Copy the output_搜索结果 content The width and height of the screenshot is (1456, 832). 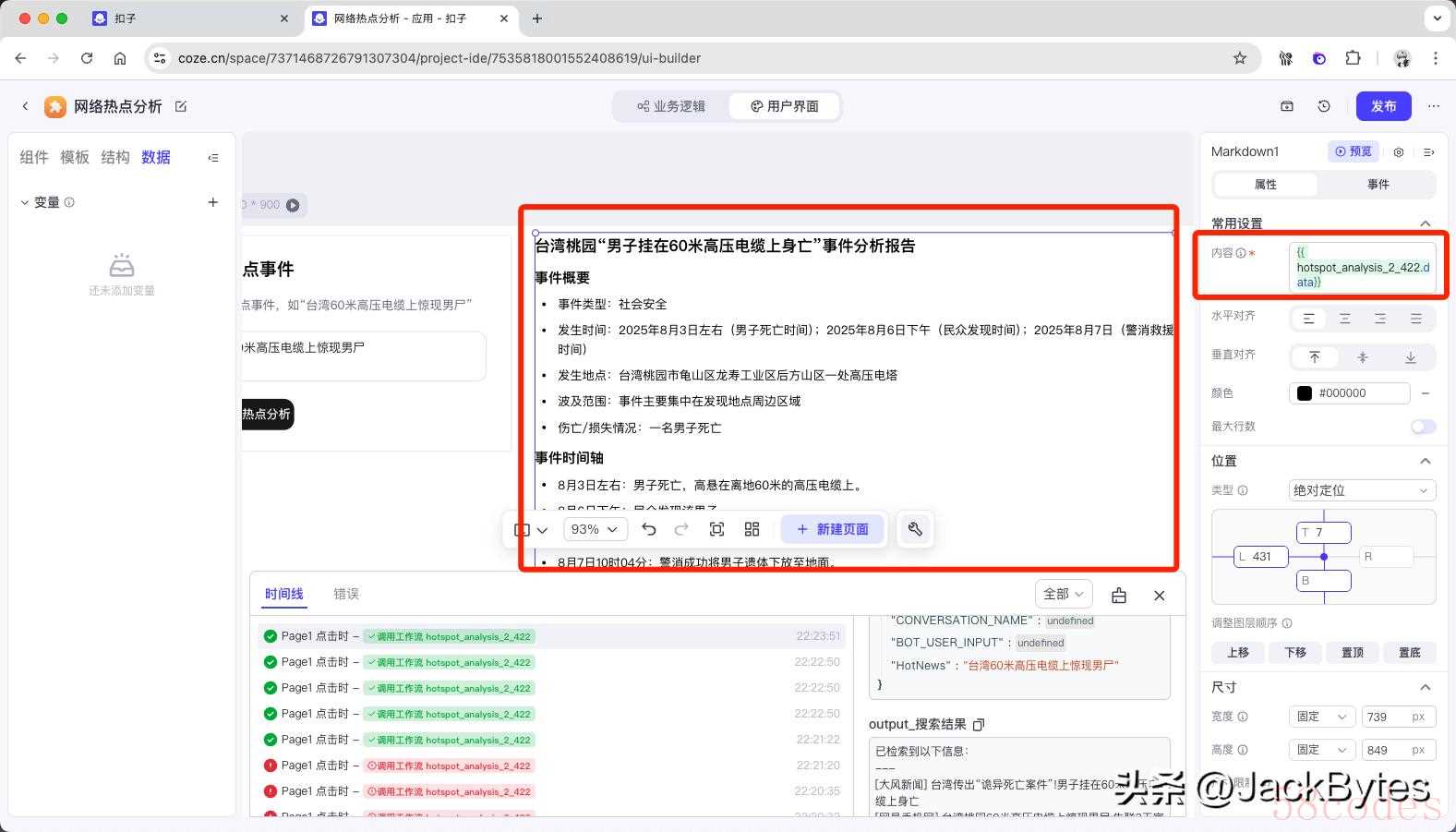(979, 725)
